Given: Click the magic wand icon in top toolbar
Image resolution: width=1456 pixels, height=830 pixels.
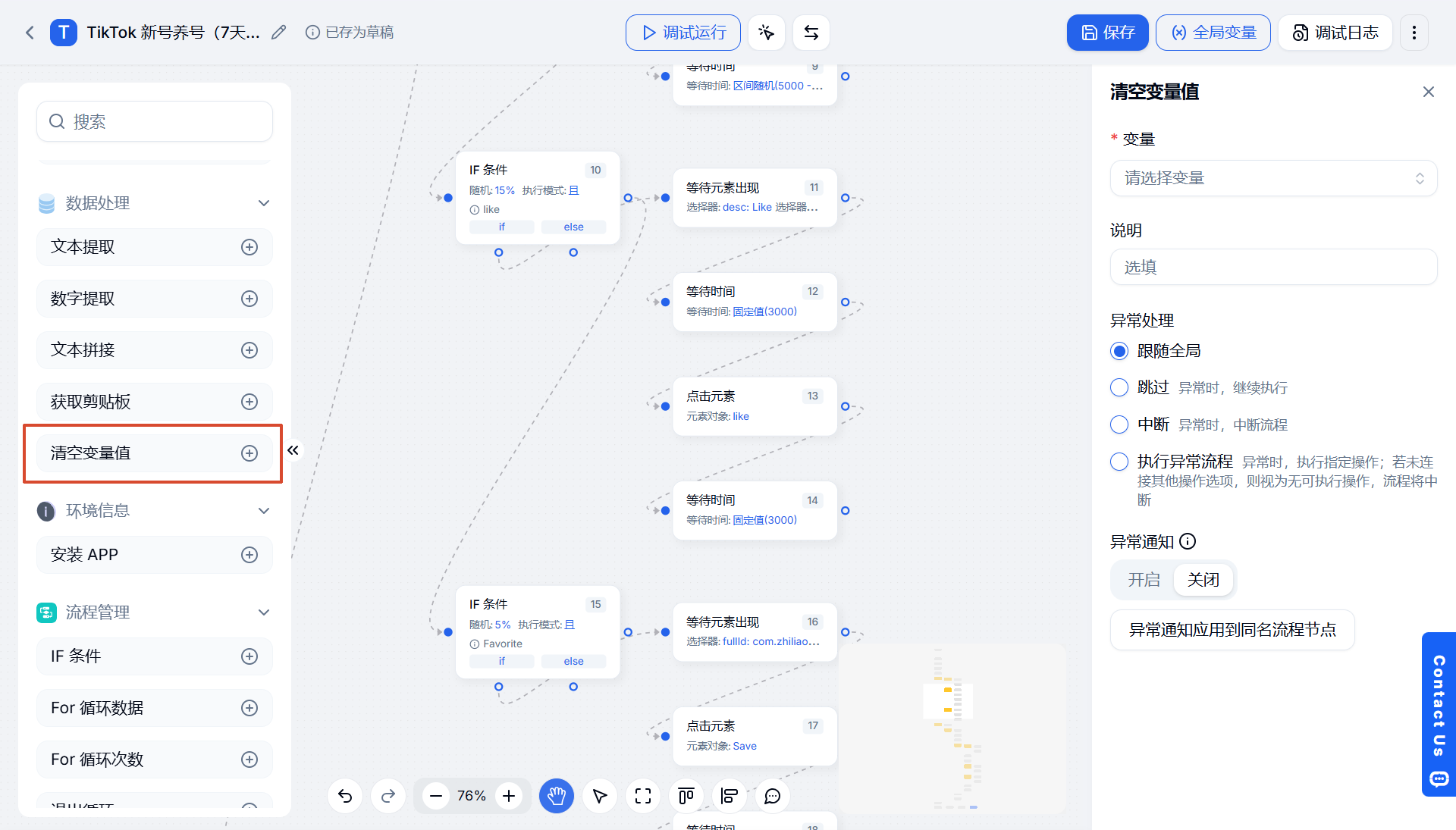Looking at the screenshot, I should click(x=766, y=33).
